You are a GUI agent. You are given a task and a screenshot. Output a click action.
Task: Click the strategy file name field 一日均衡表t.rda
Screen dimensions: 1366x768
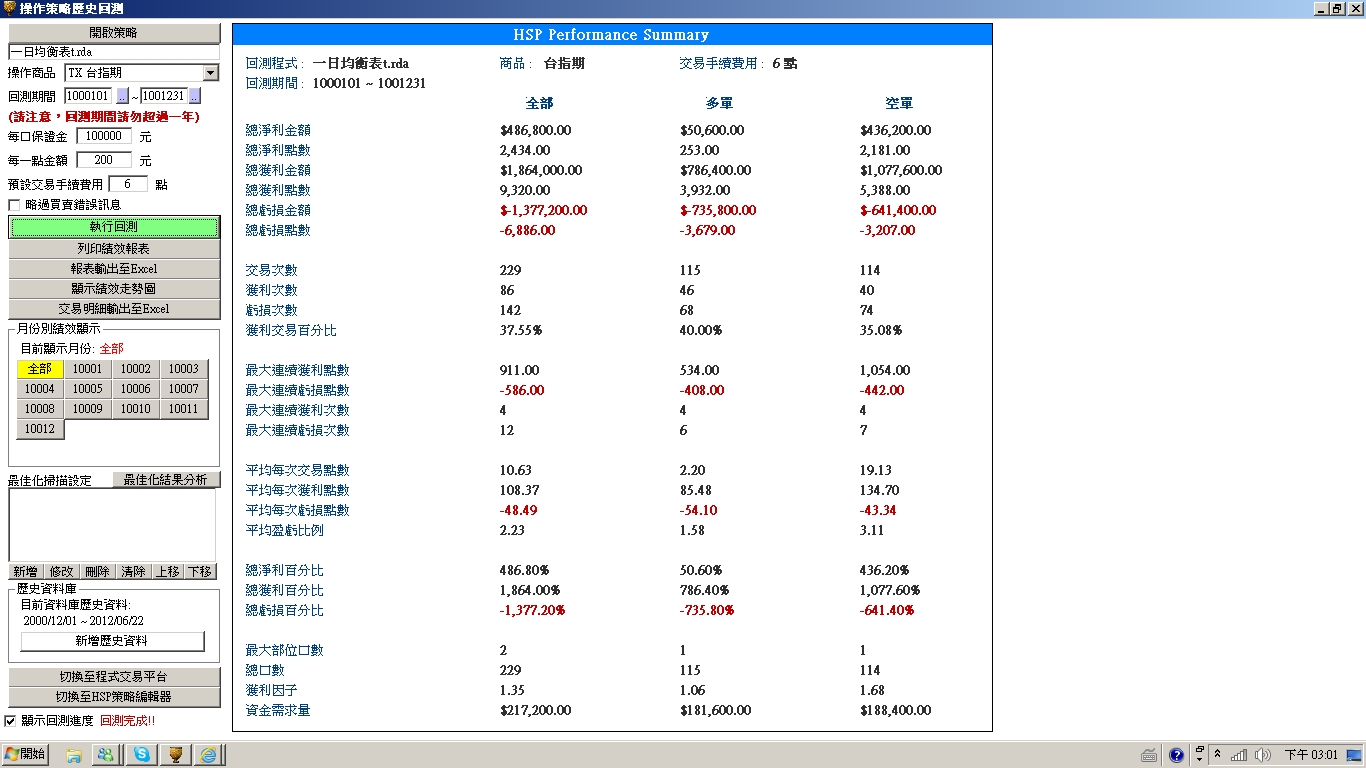point(114,52)
